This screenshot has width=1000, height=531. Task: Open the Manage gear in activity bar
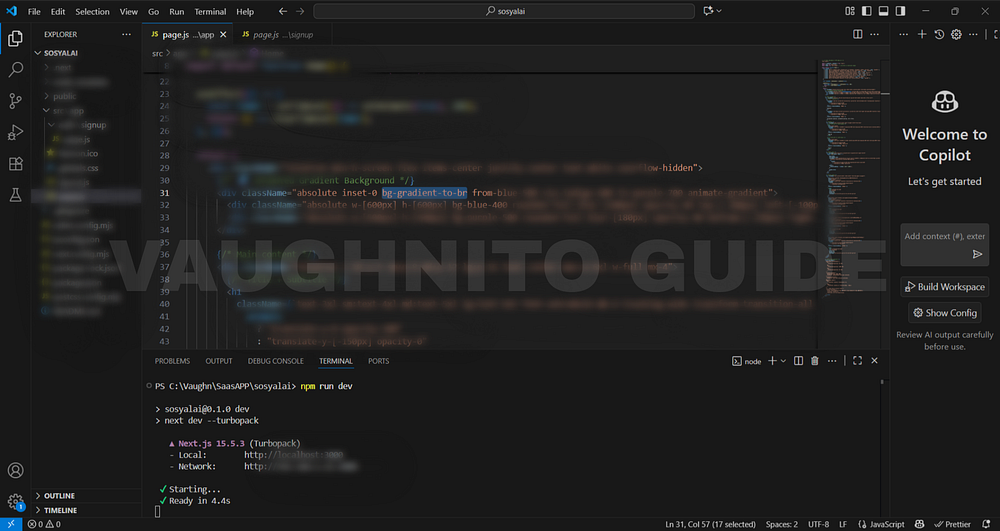coord(15,502)
